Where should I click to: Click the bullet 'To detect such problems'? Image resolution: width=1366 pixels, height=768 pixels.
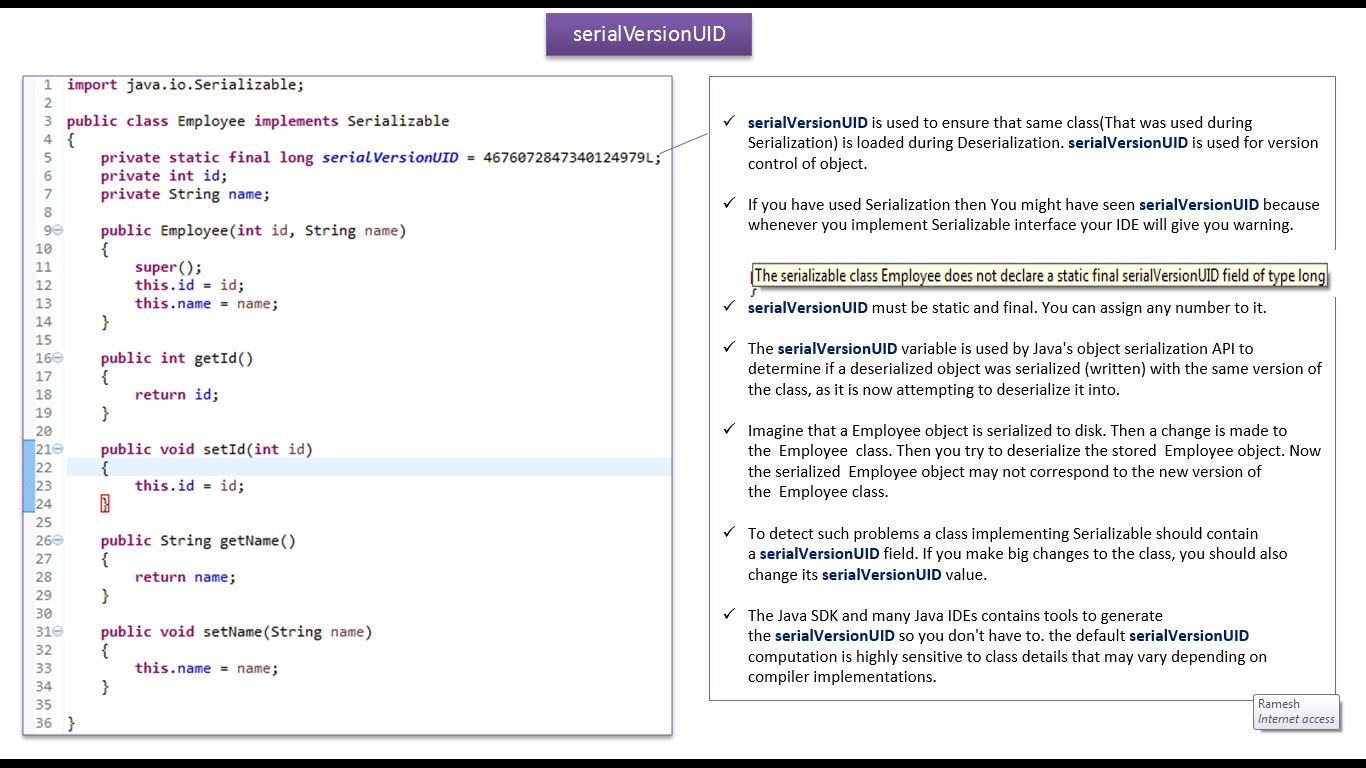(1018, 554)
